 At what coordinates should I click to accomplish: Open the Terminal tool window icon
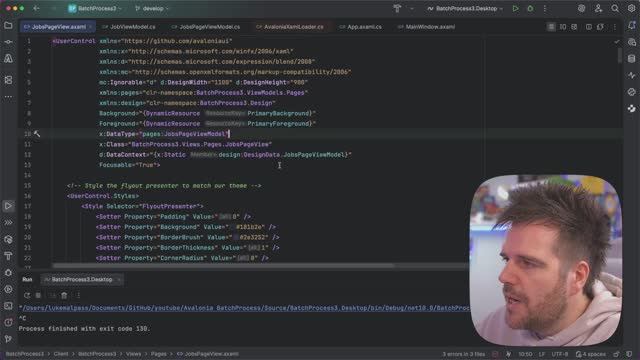tap(8, 306)
